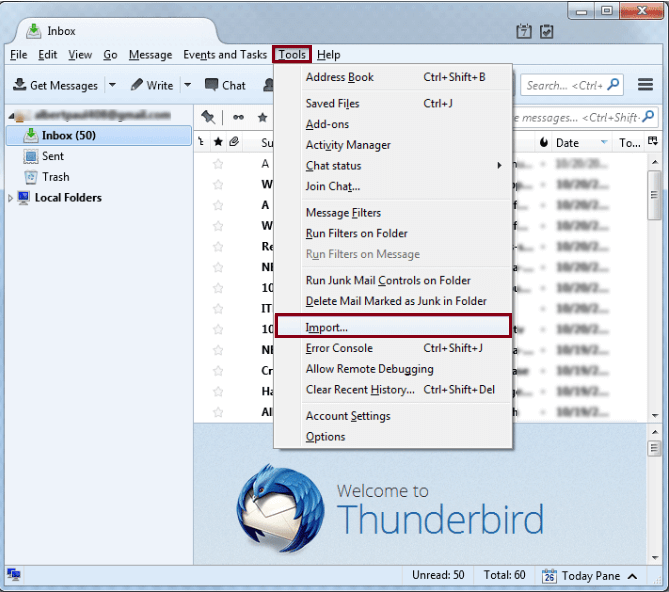Open the Message menu

150,55
